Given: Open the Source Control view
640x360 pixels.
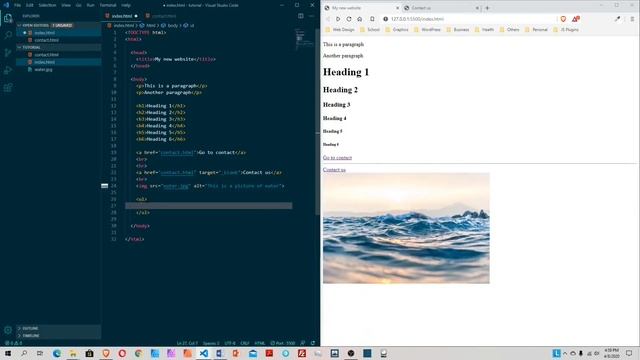Looking at the screenshot, I should [x=8, y=53].
